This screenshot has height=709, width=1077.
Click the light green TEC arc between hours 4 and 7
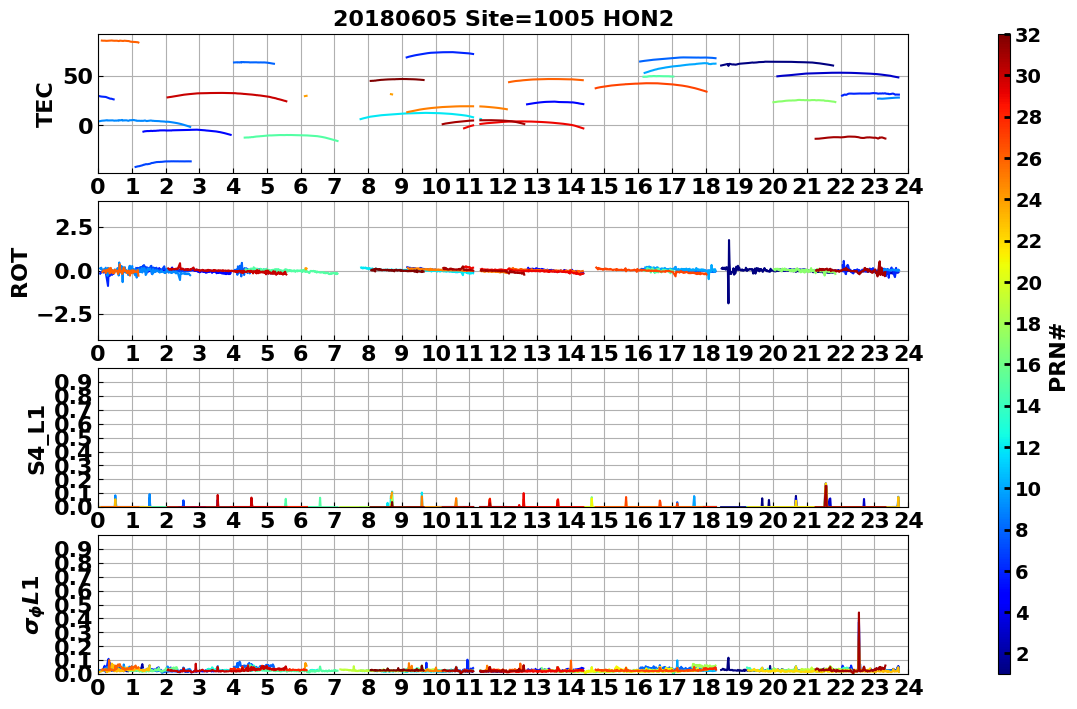click(291, 136)
